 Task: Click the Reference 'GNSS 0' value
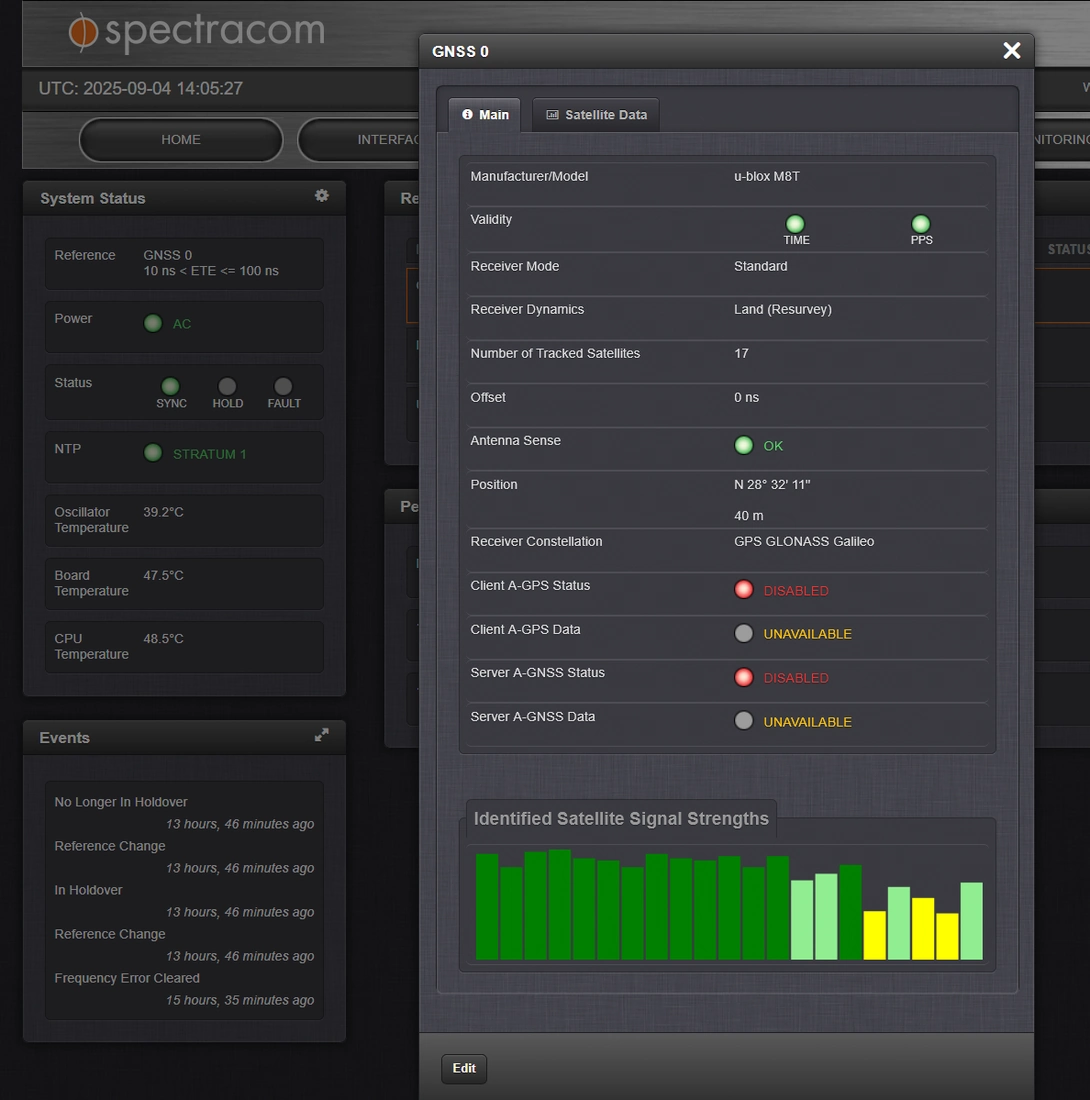click(168, 255)
